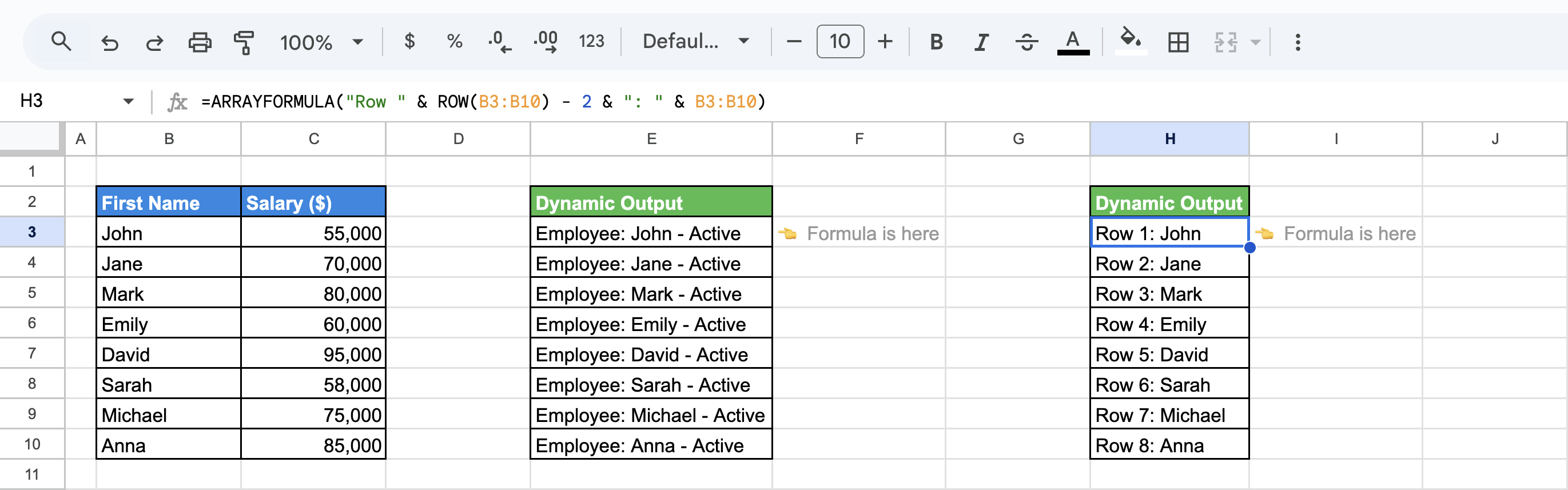
Task: Toggle strikethrough formatting
Action: [1026, 42]
